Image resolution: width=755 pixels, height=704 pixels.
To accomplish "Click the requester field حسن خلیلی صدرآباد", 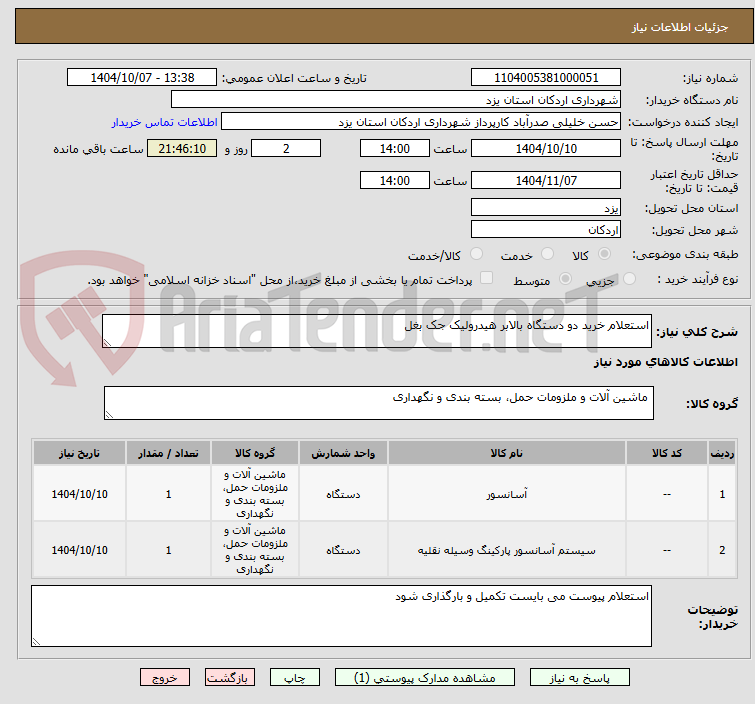I will click(421, 122).
